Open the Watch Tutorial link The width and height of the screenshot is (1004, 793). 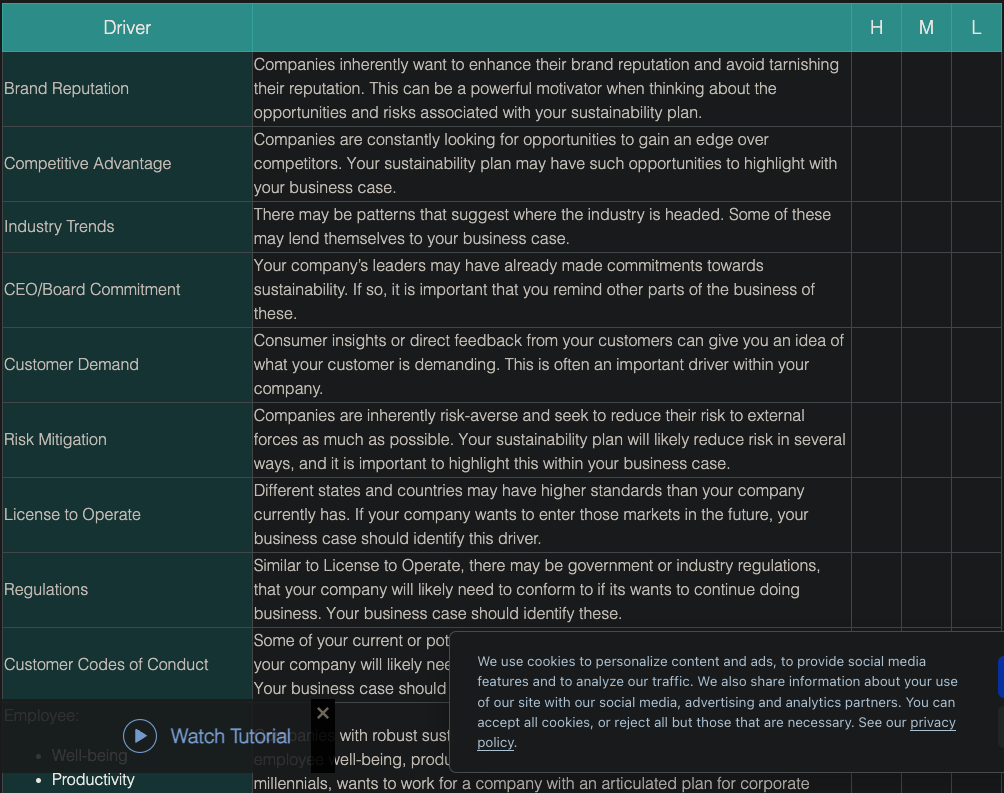click(230, 736)
